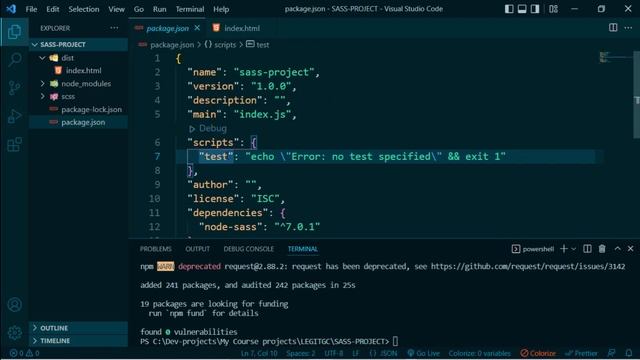Click the scripts breadcrumb segment
The height and width of the screenshot is (360, 640).
(220, 44)
